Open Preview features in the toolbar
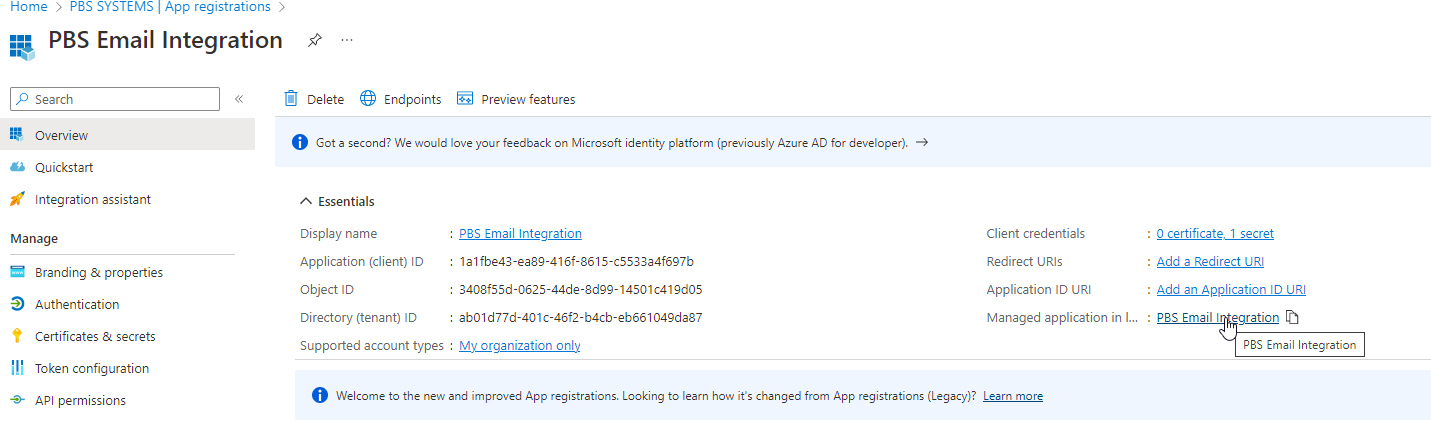This screenshot has width=1431, height=421. [516, 99]
